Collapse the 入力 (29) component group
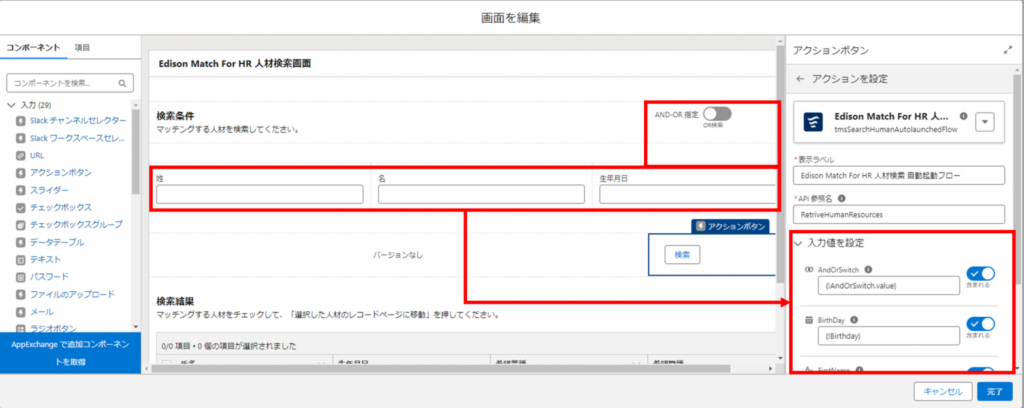 pos(11,104)
